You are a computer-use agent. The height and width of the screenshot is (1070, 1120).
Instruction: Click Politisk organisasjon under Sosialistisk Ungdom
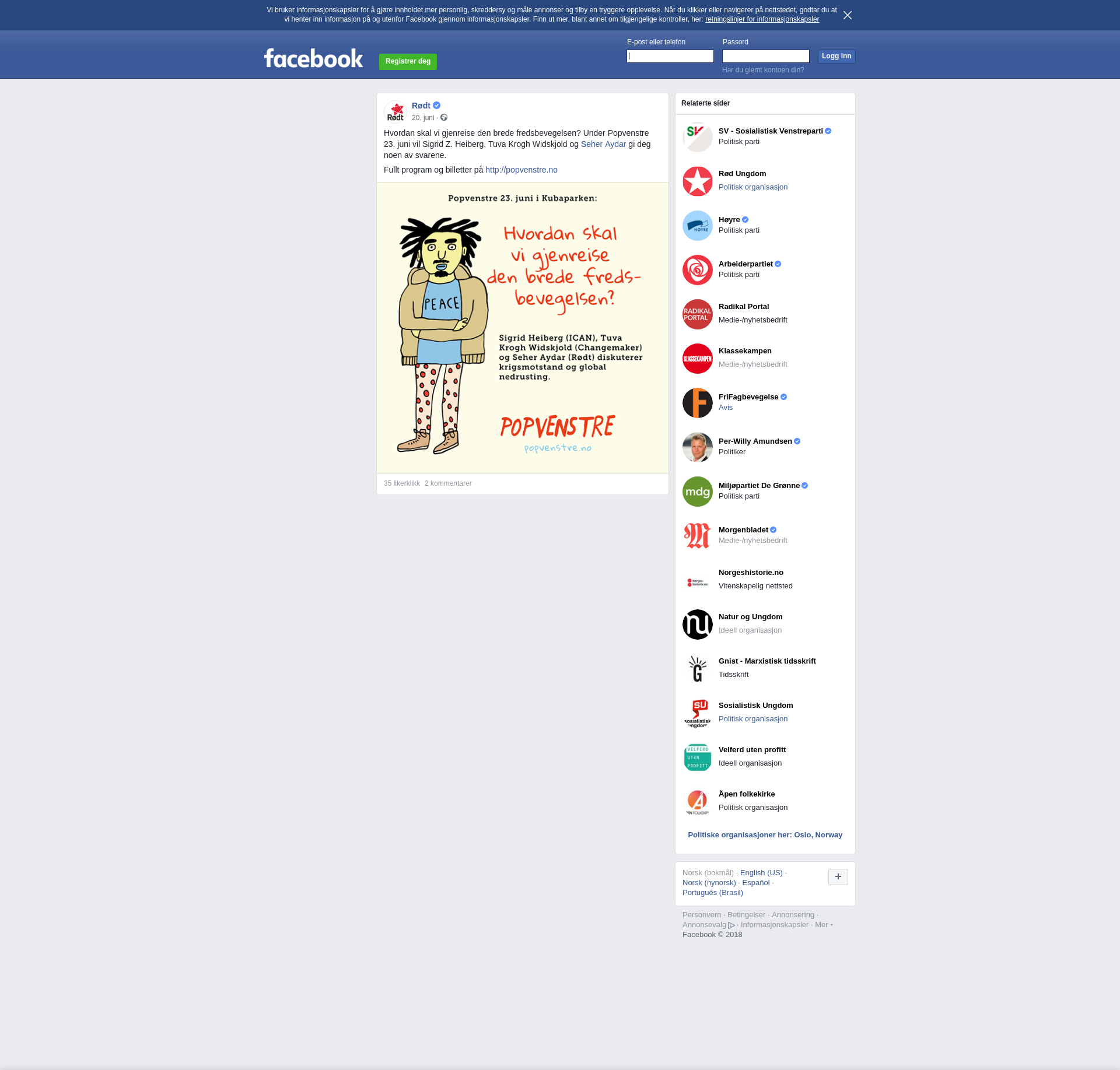pos(753,719)
